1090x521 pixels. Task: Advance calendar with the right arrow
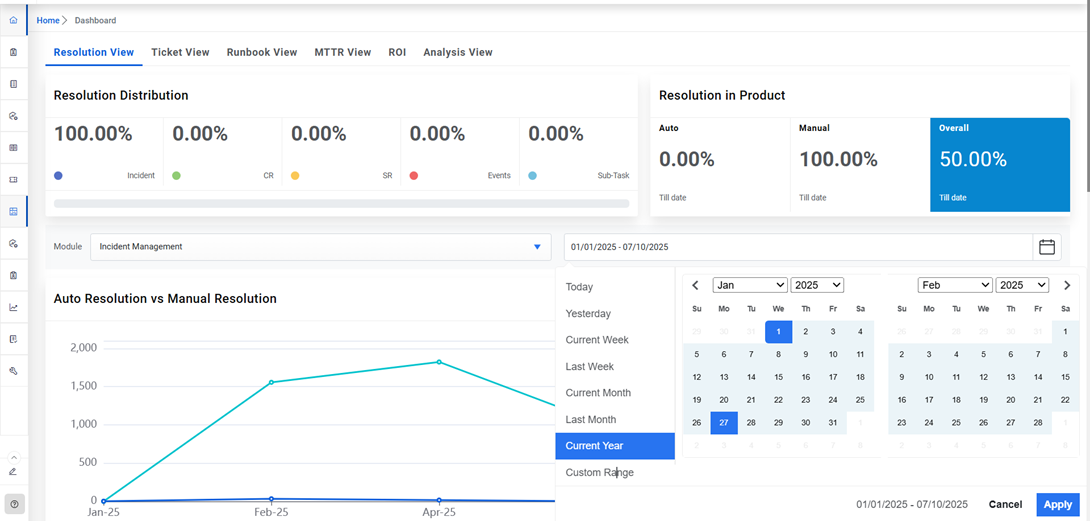pyautogui.click(x=1067, y=285)
